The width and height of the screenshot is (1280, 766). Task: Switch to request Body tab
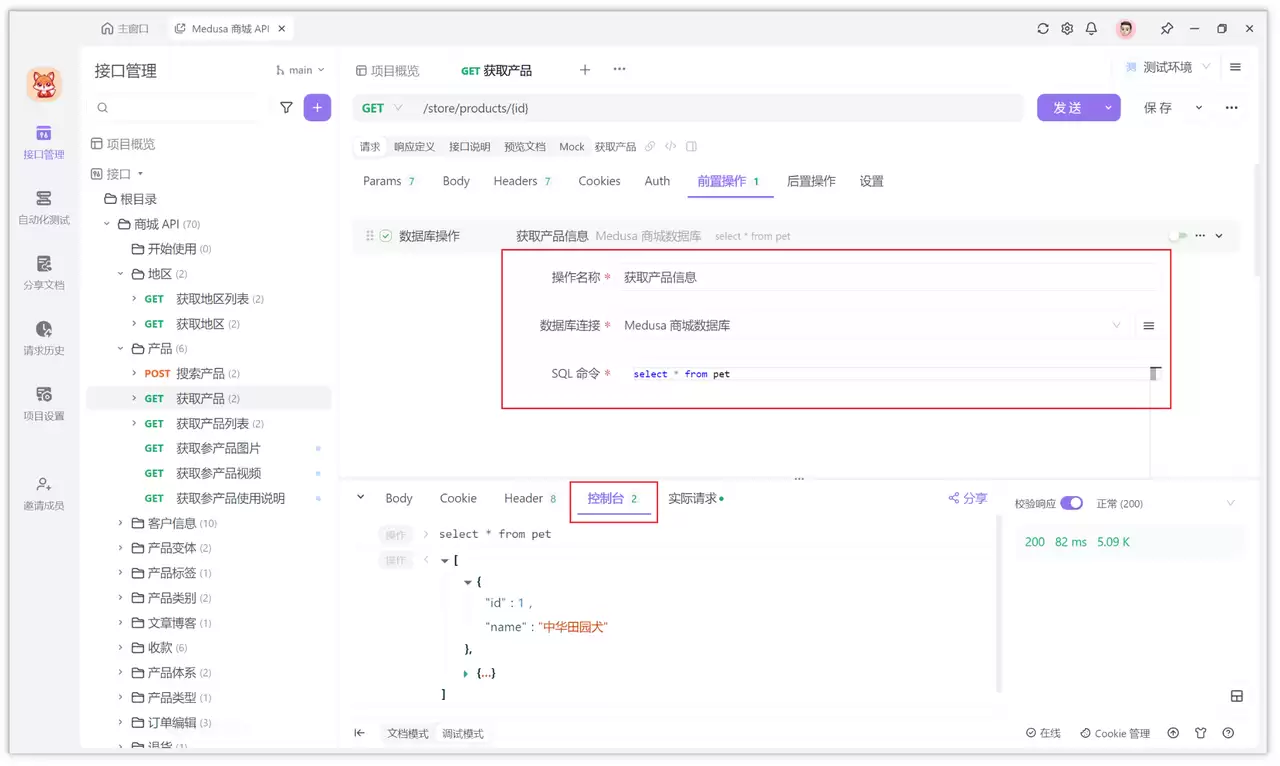coord(456,181)
